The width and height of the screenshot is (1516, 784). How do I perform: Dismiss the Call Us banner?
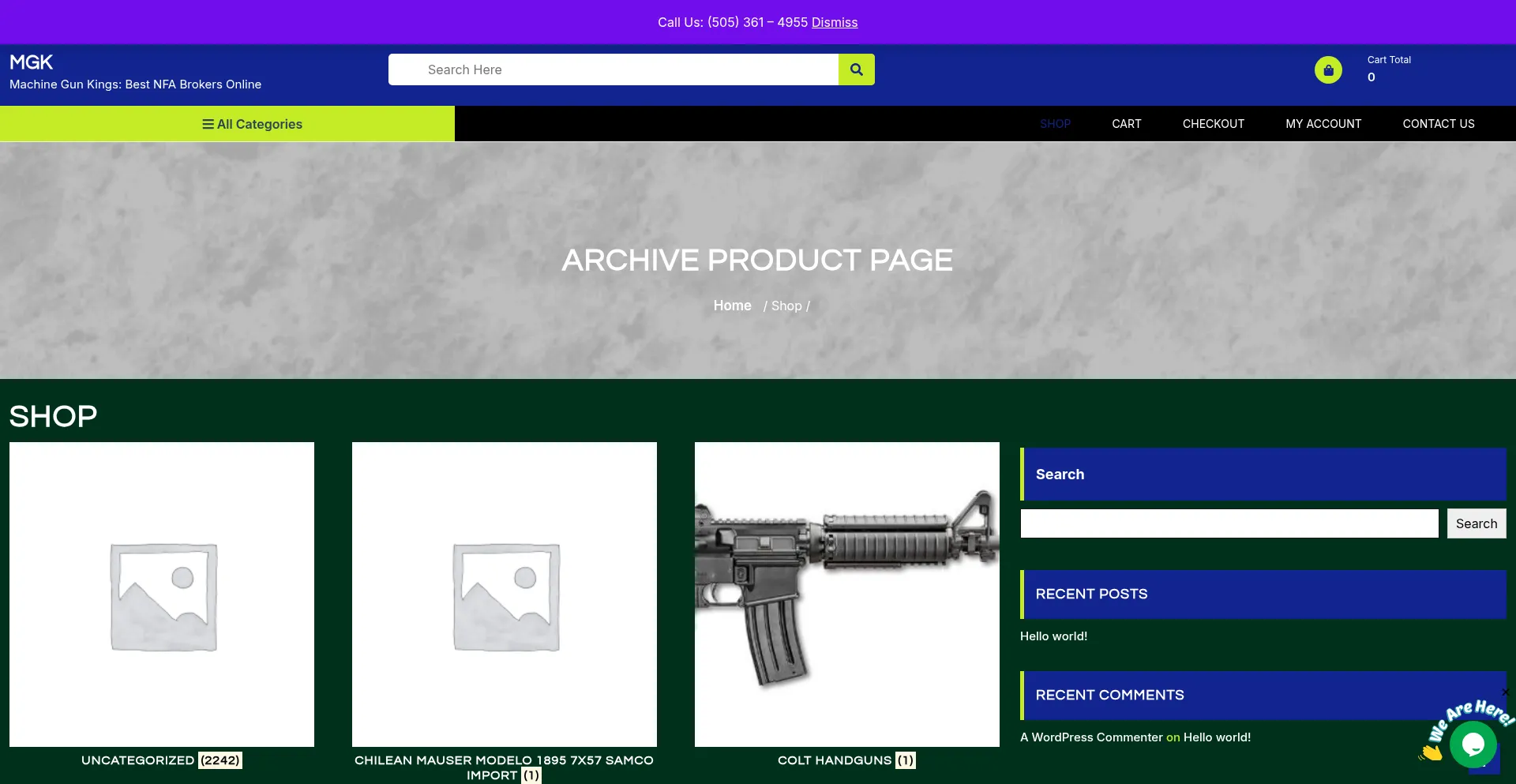[x=835, y=22]
